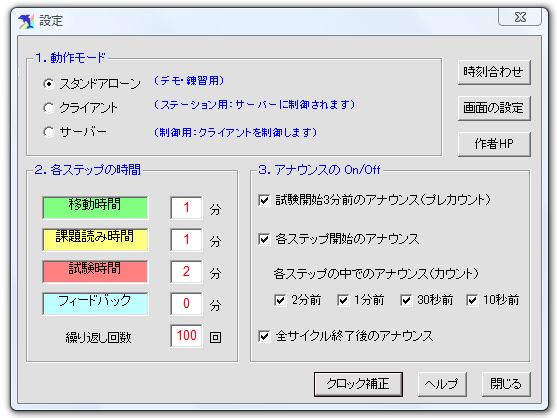Click the cyan フィードバック color label

tap(95, 303)
